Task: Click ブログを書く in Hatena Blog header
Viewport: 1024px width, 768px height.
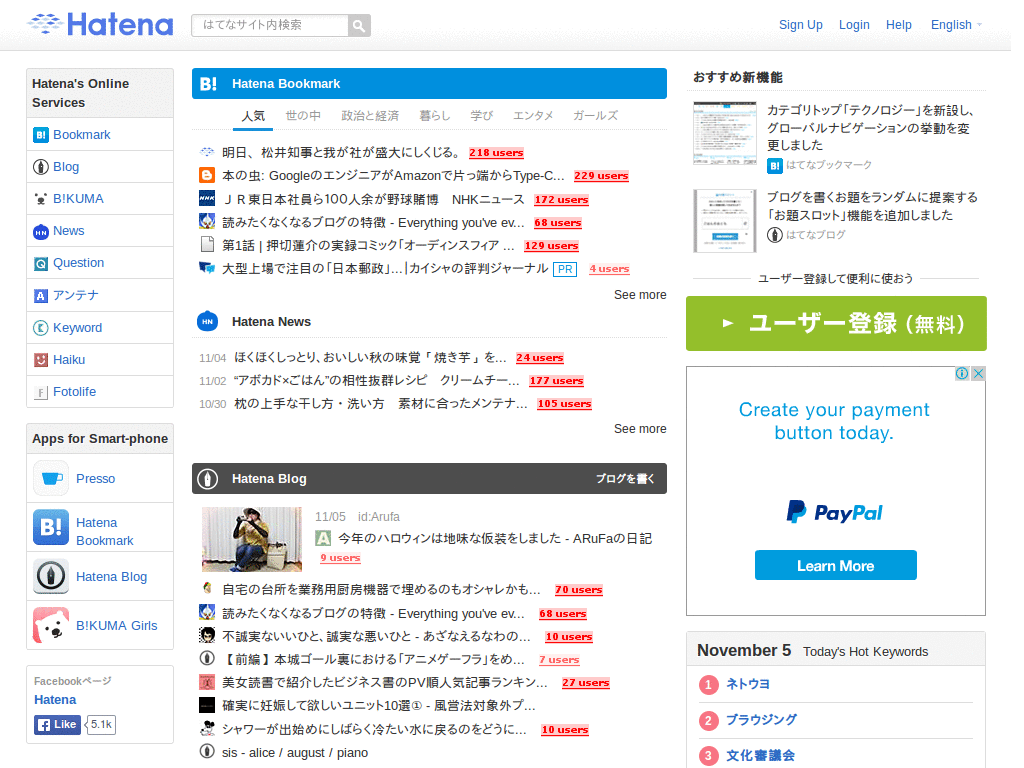Action: 625,479
